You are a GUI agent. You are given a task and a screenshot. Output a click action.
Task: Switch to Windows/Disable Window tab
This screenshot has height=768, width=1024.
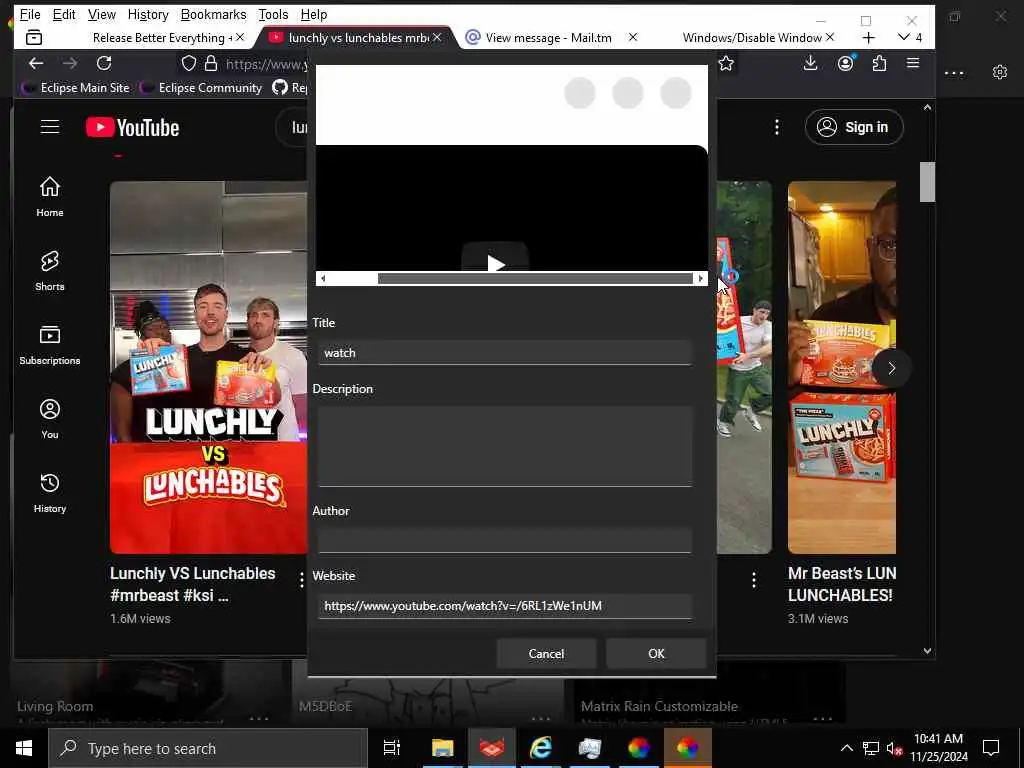(751, 38)
